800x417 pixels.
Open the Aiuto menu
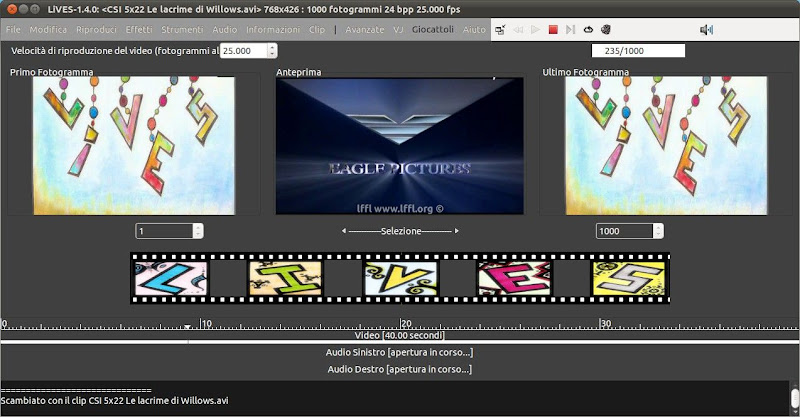pos(474,30)
